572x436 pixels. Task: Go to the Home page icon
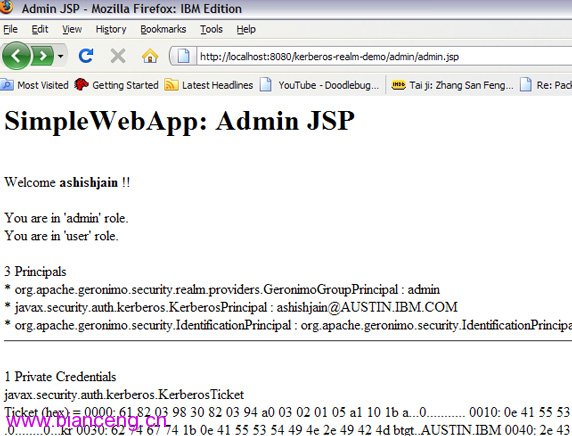pyautogui.click(x=150, y=56)
